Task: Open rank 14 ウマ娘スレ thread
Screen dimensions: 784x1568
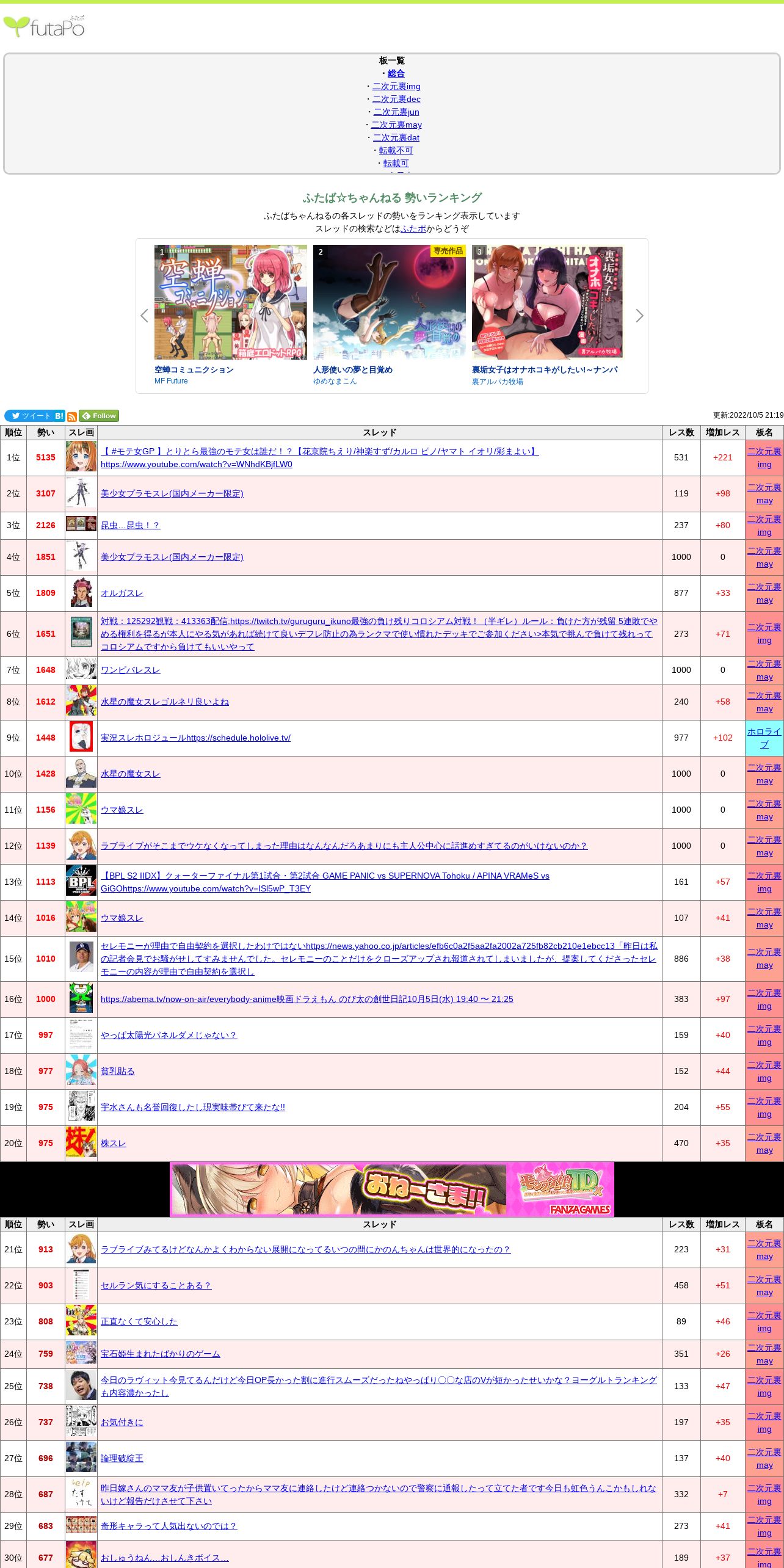Action: (122, 918)
